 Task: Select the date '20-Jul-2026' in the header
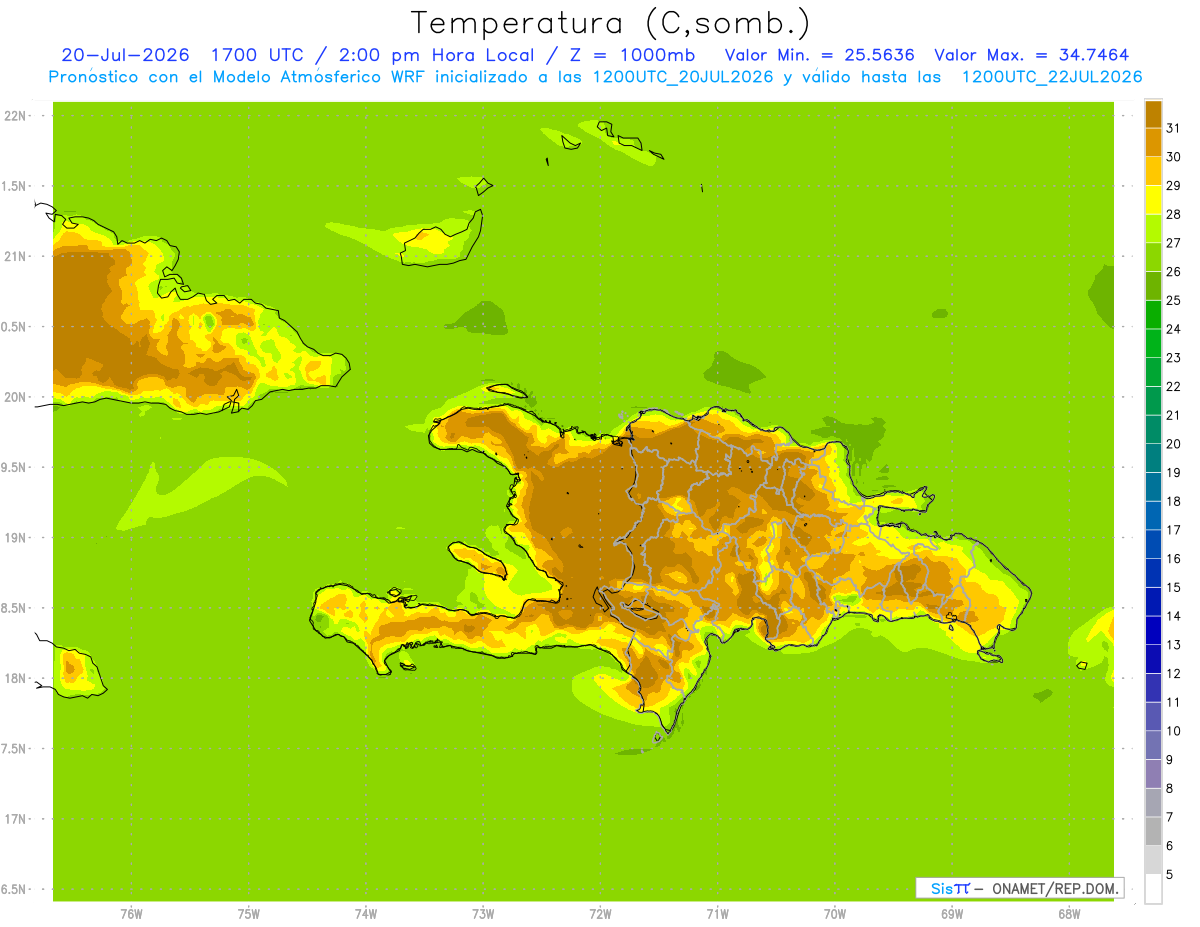126,54
